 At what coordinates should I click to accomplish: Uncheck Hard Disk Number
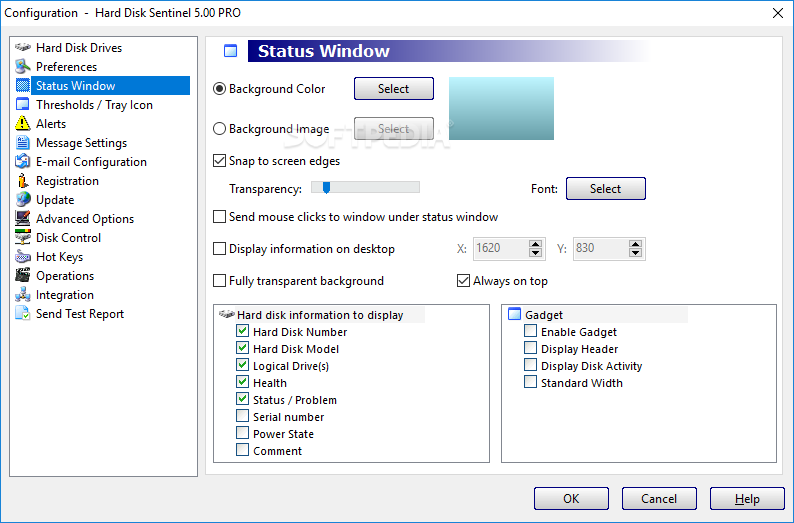click(243, 331)
